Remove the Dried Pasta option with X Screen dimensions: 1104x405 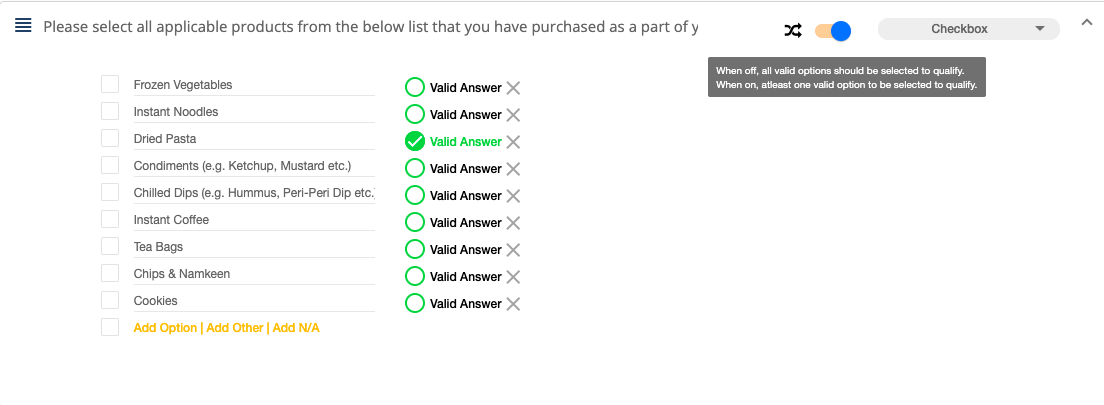513,142
